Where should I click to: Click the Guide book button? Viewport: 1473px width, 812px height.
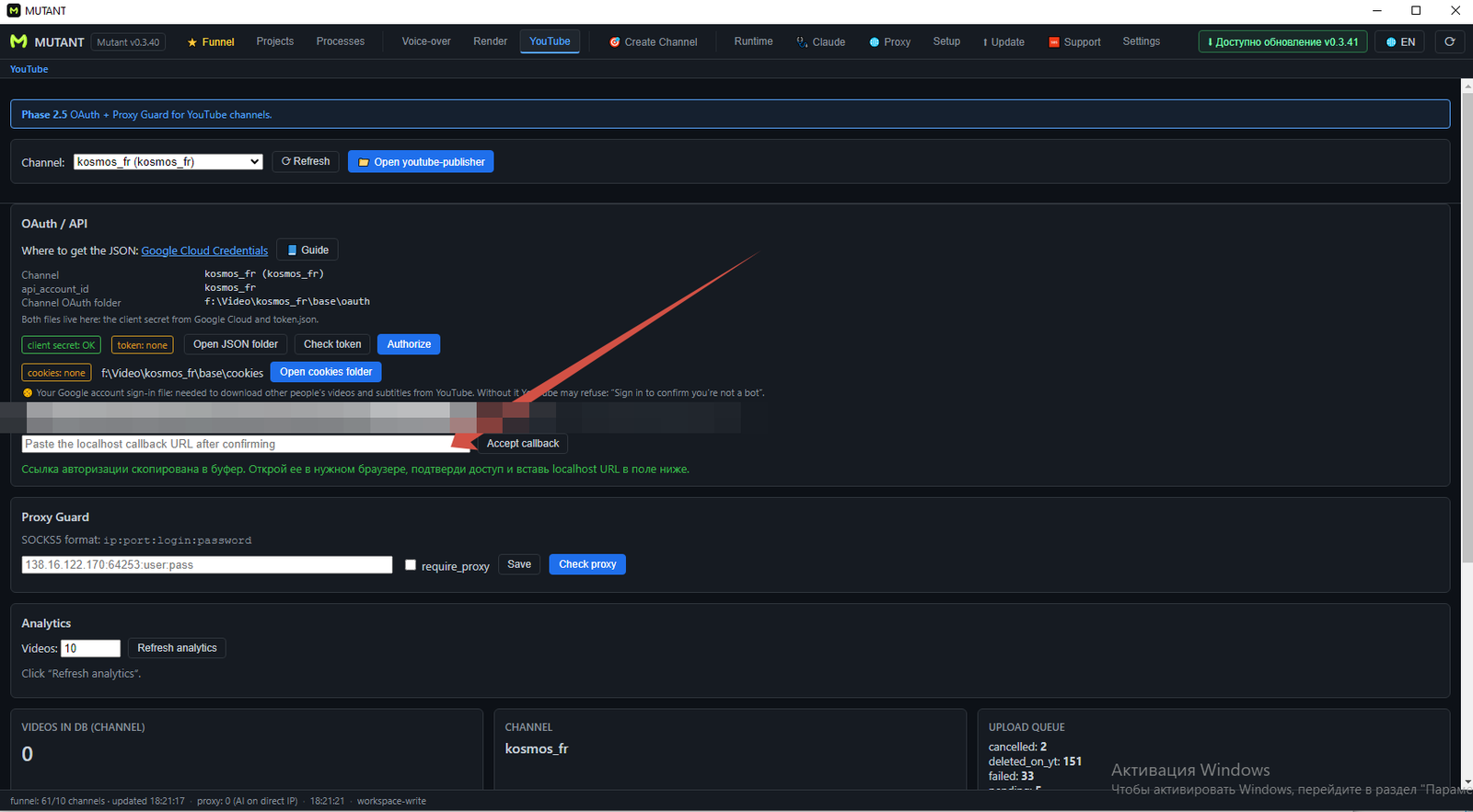pyautogui.click(x=307, y=250)
